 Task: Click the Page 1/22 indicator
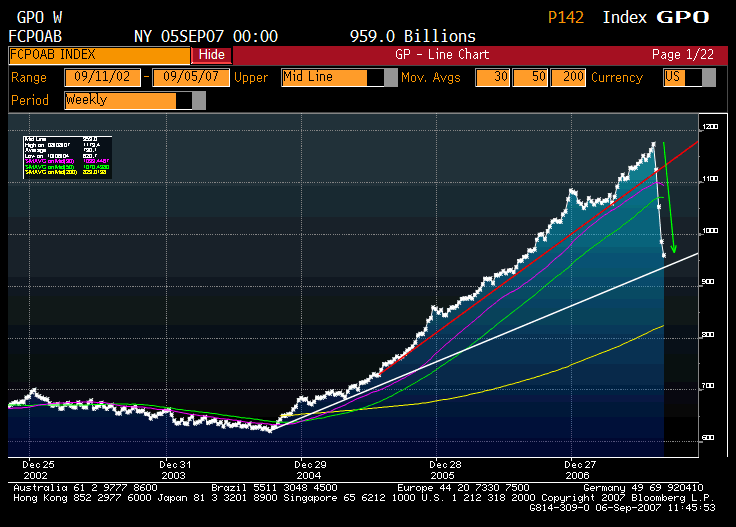tap(680, 55)
